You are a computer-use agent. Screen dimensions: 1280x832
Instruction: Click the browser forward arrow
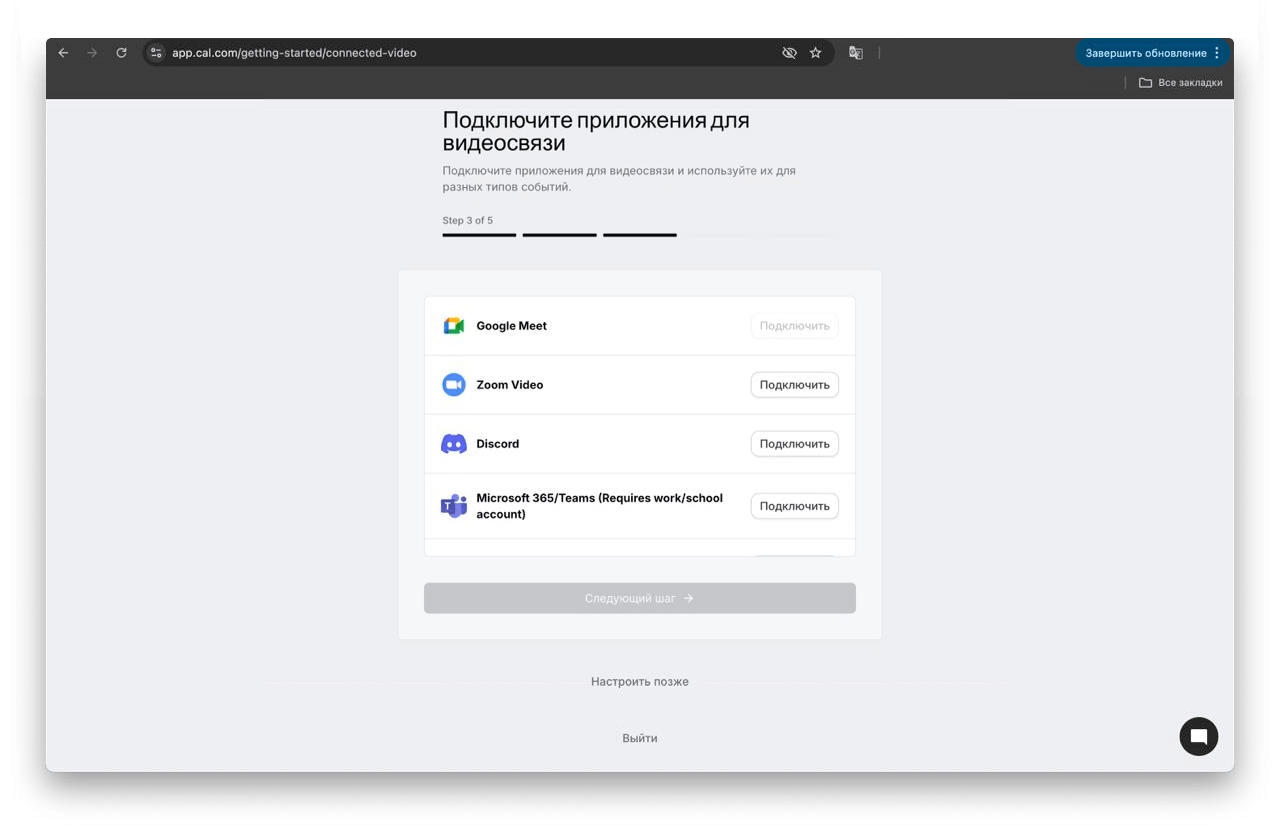pos(92,53)
